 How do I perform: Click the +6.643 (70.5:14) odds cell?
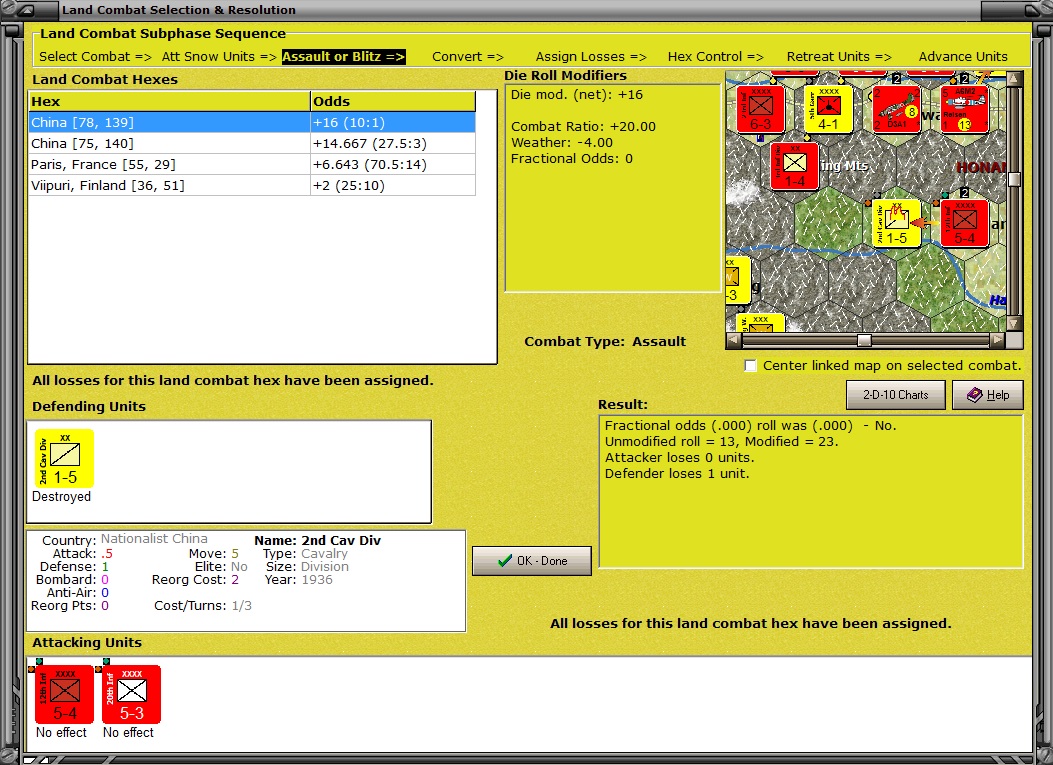click(393, 165)
